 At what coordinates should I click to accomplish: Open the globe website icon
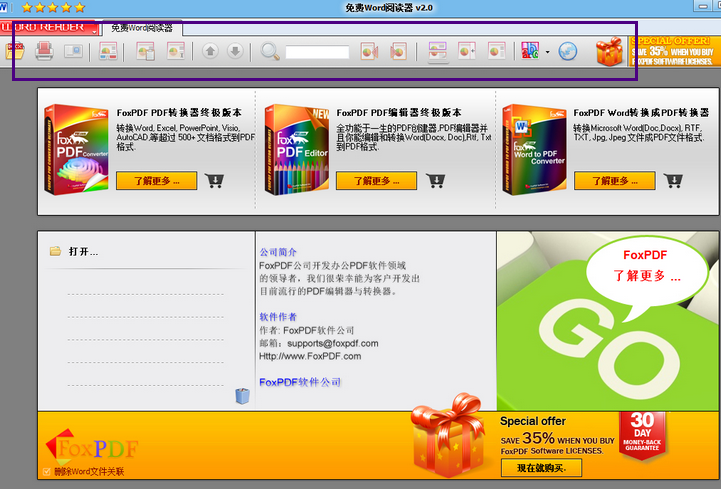(x=567, y=51)
